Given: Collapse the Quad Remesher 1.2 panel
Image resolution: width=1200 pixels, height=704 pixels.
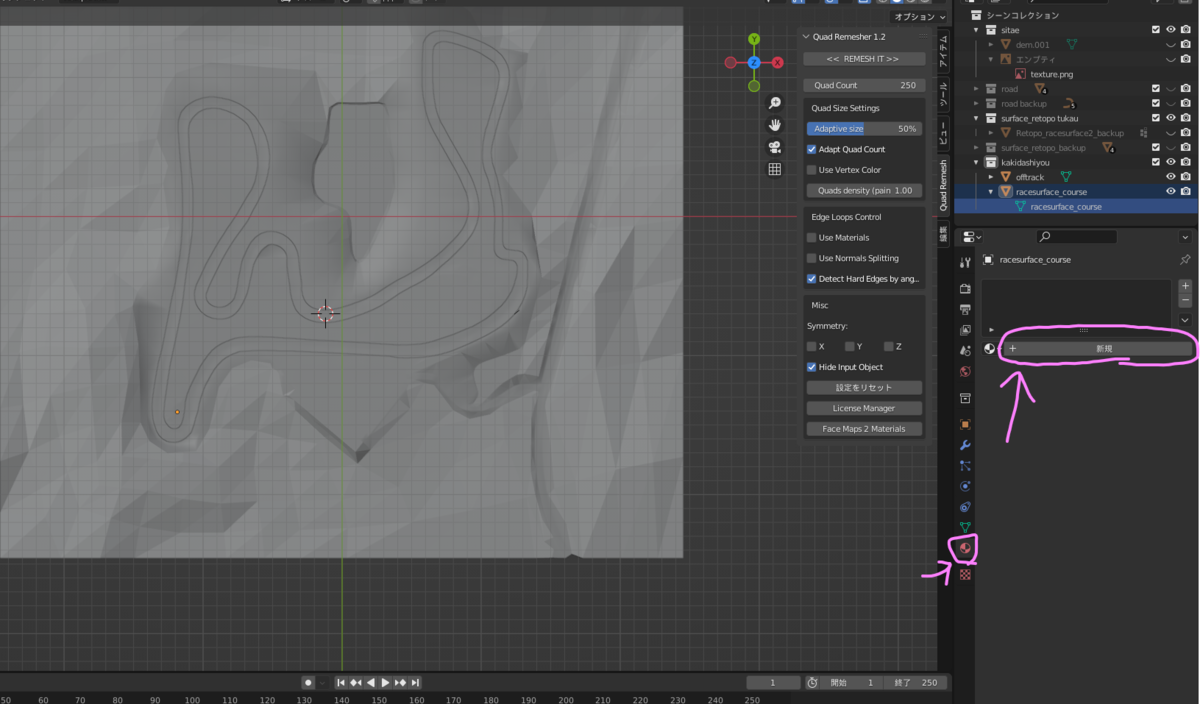Looking at the screenshot, I should (807, 37).
